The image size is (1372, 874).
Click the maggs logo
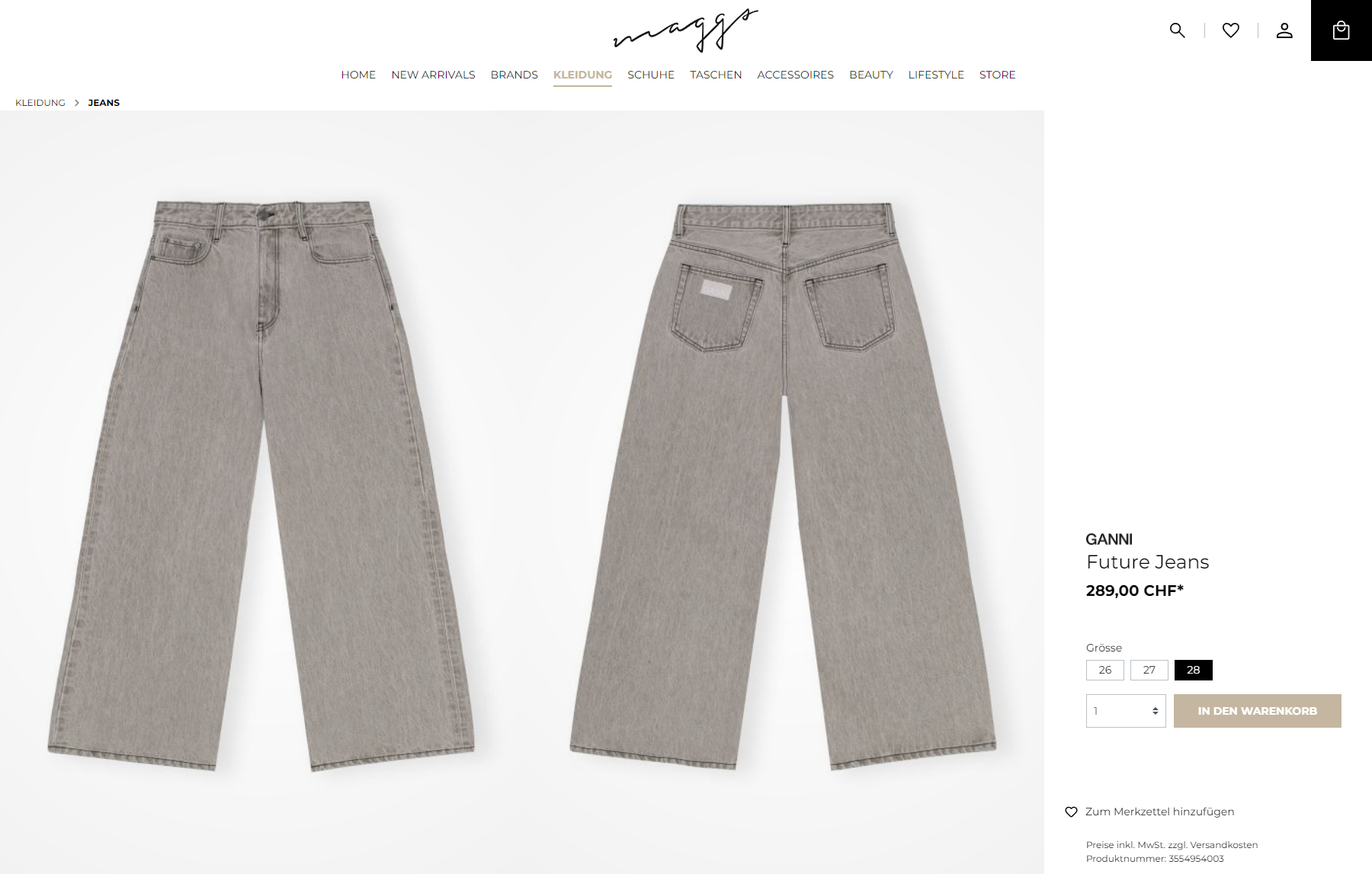[x=686, y=30]
